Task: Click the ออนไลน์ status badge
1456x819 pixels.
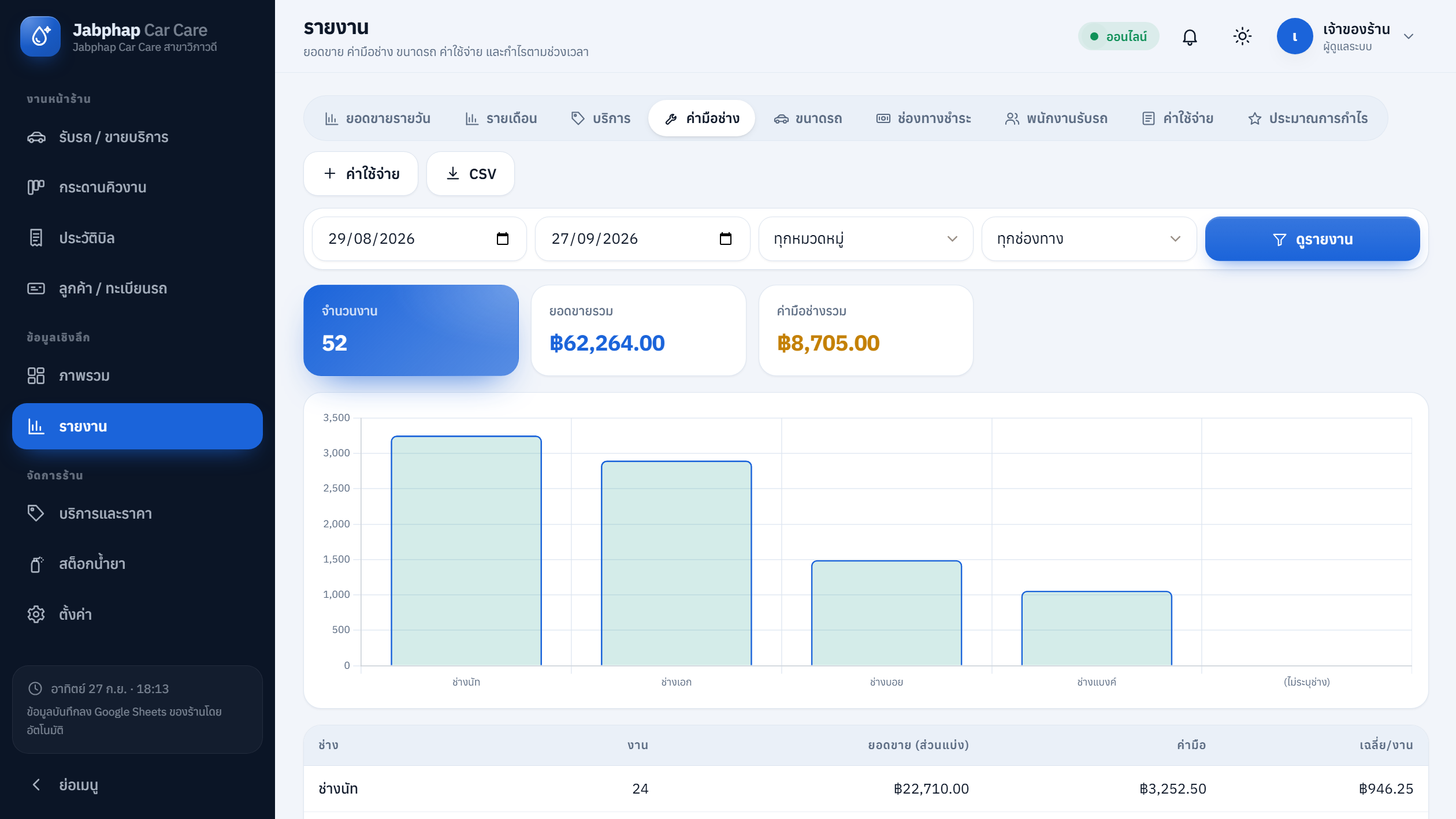Action: tap(1118, 36)
